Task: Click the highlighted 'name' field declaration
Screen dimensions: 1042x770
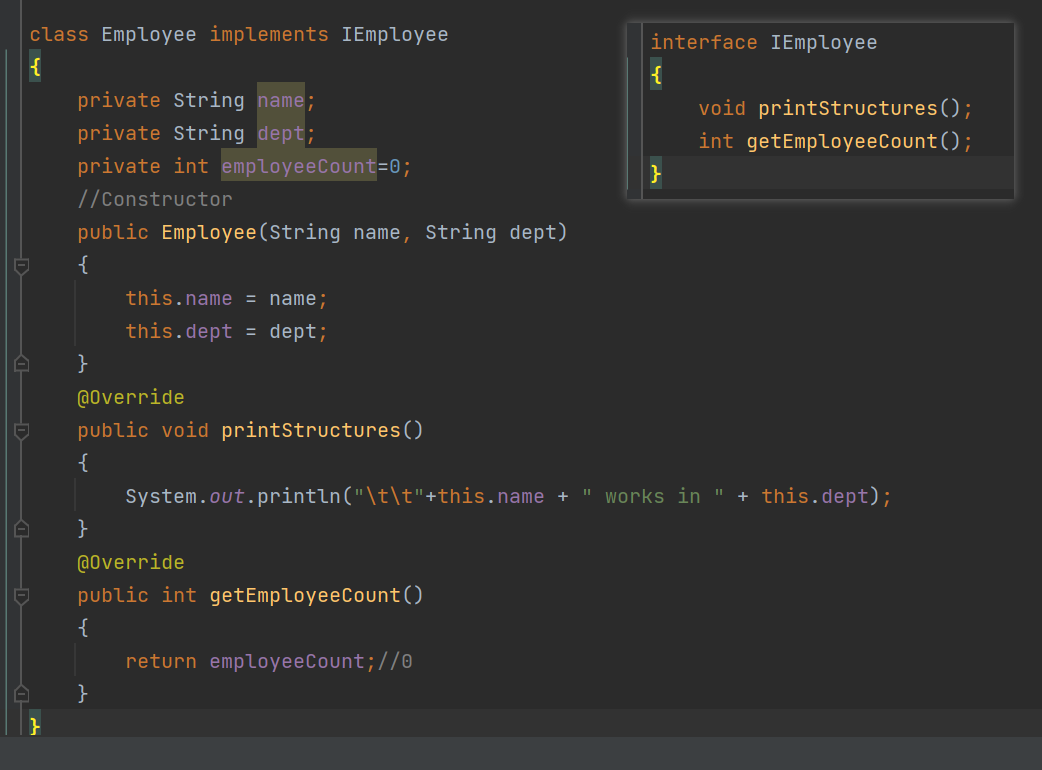Action: click(280, 100)
